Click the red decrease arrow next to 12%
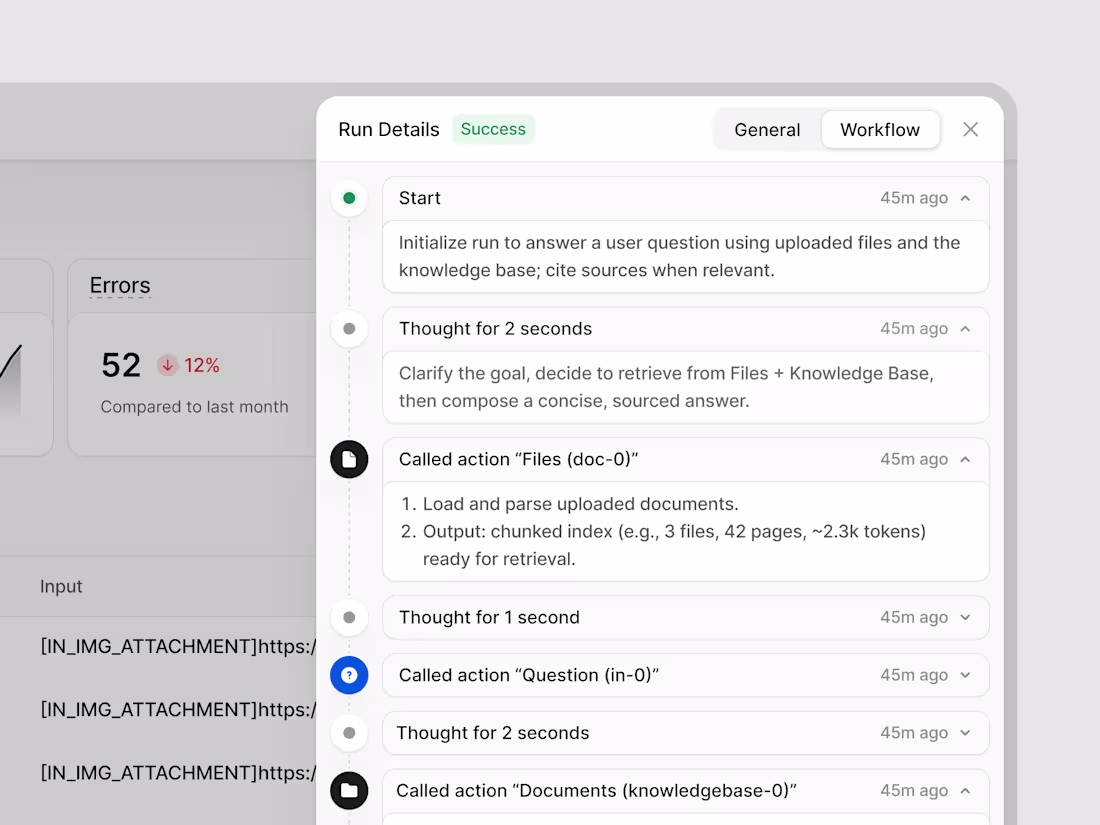Image resolution: width=1100 pixels, height=825 pixels. (x=166, y=365)
